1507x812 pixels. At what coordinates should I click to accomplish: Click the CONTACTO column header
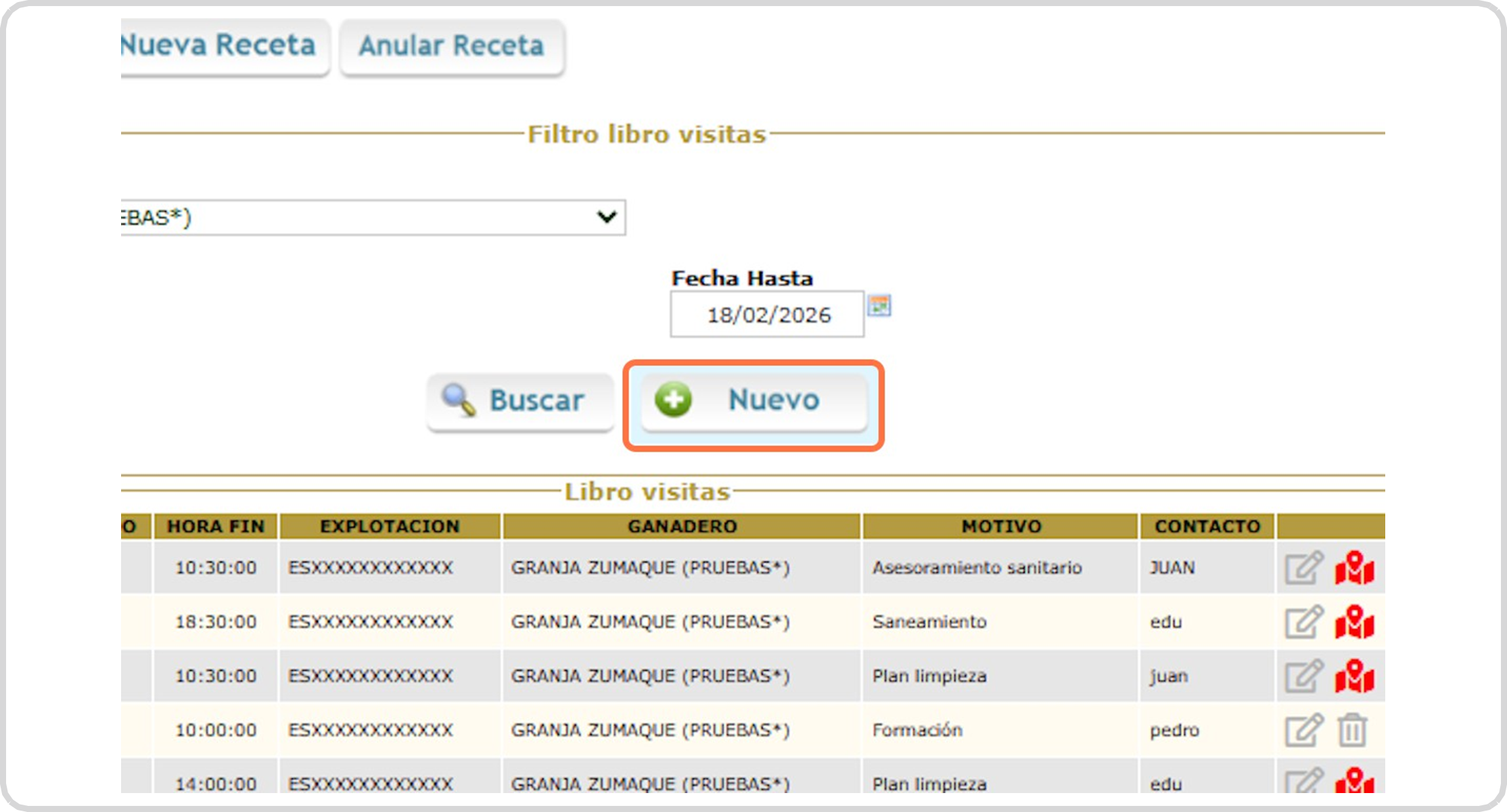[1207, 526]
